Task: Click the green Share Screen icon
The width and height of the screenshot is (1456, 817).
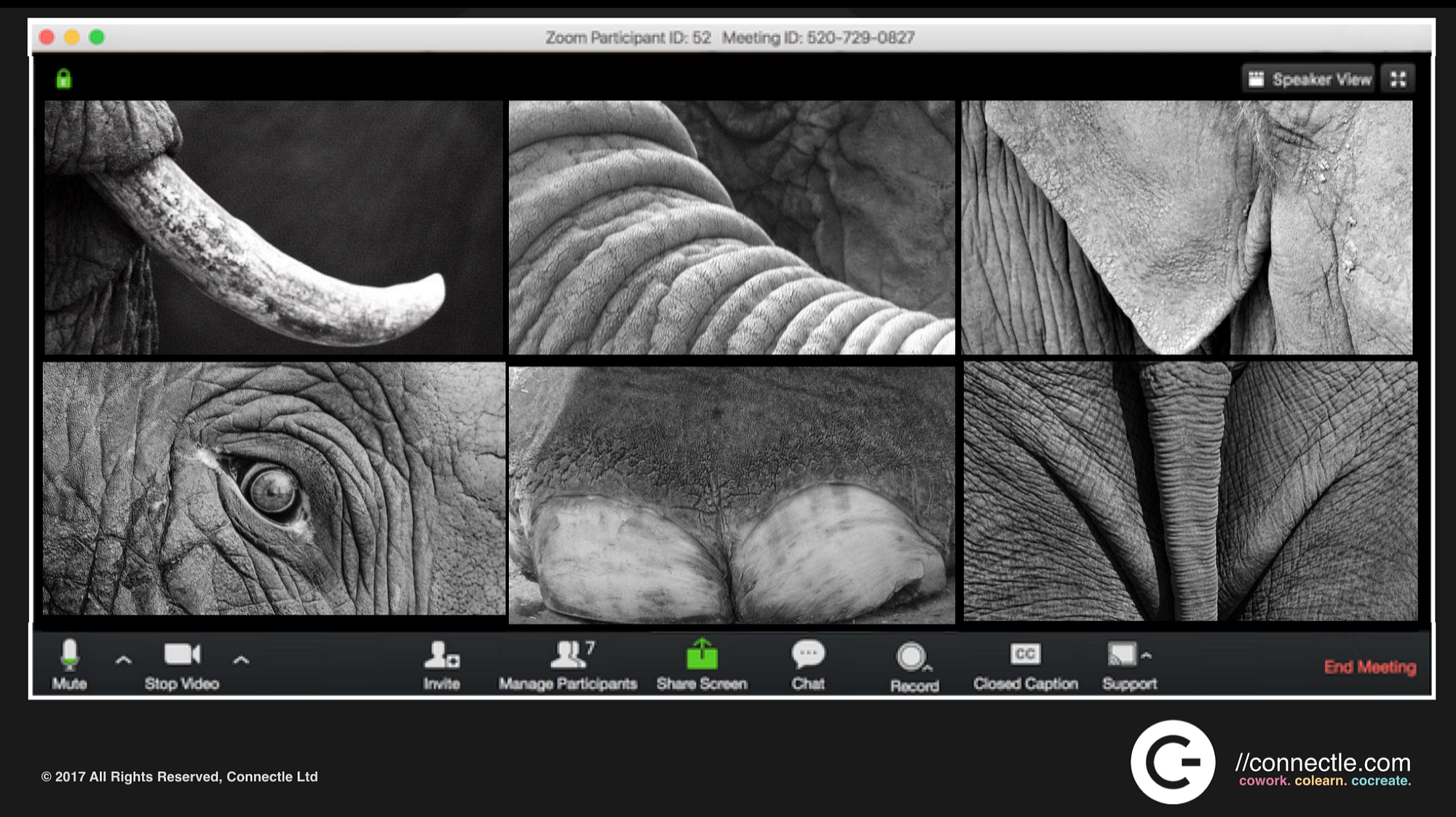Action: tap(702, 655)
